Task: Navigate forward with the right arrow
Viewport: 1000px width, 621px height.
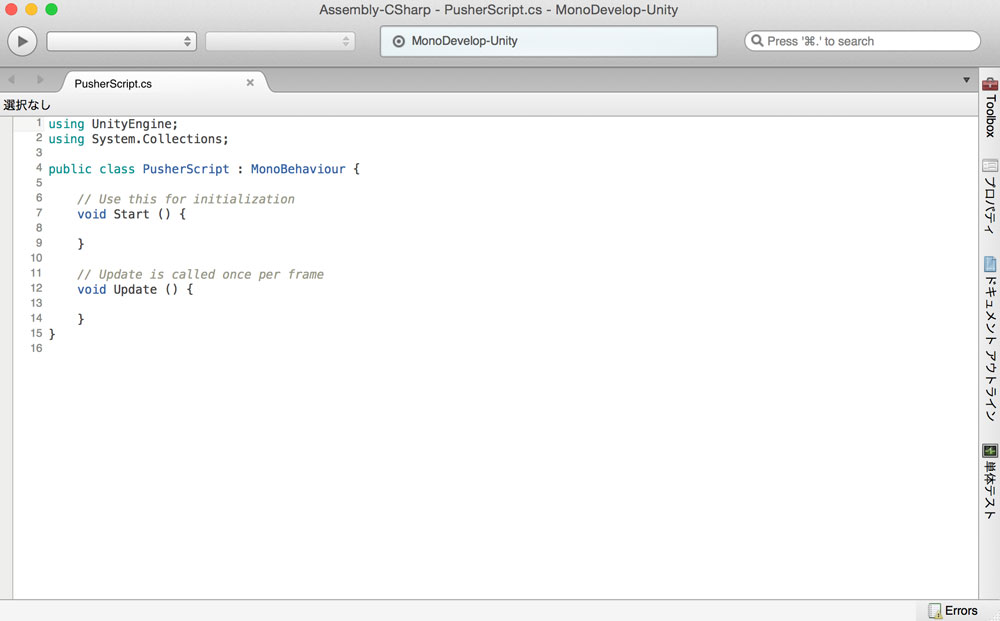Action: point(40,80)
